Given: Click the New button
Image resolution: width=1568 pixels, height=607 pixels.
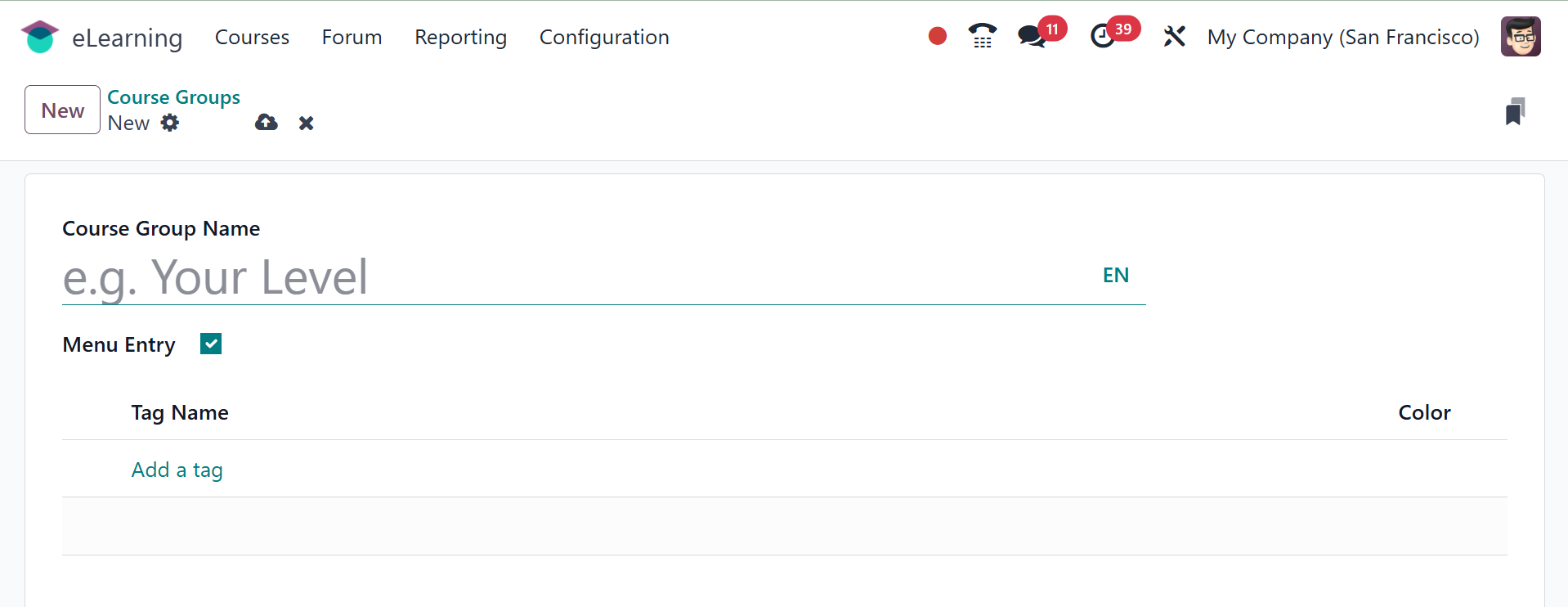Looking at the screenshot, I should point(62,110).
